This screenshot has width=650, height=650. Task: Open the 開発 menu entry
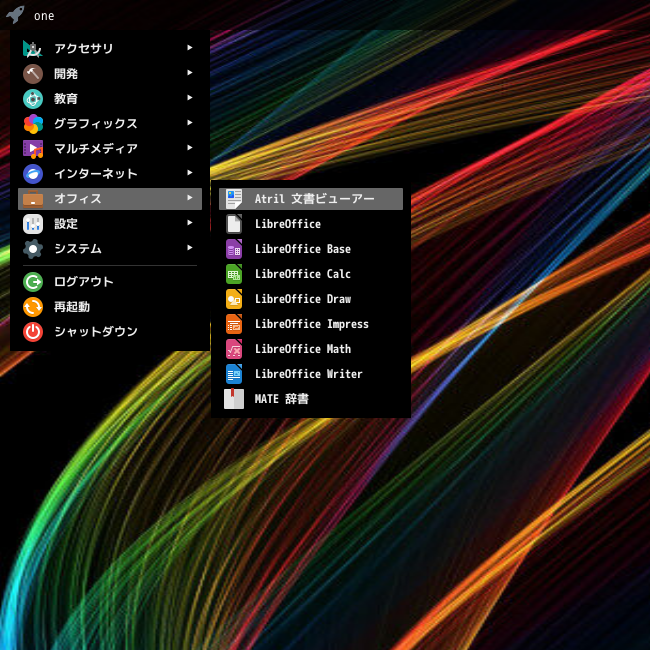pos(110,74)
